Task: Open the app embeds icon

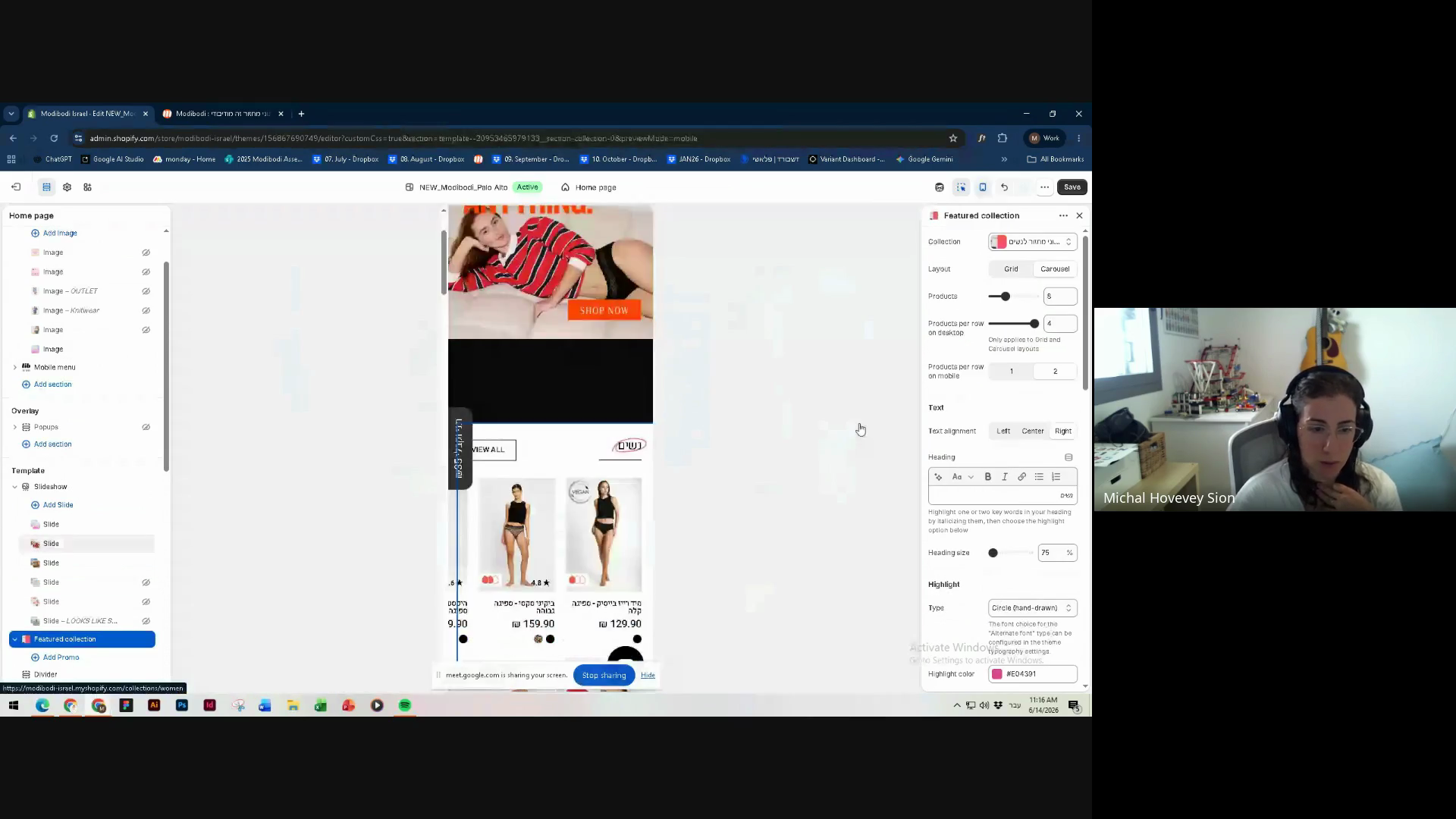Action: 87,187
